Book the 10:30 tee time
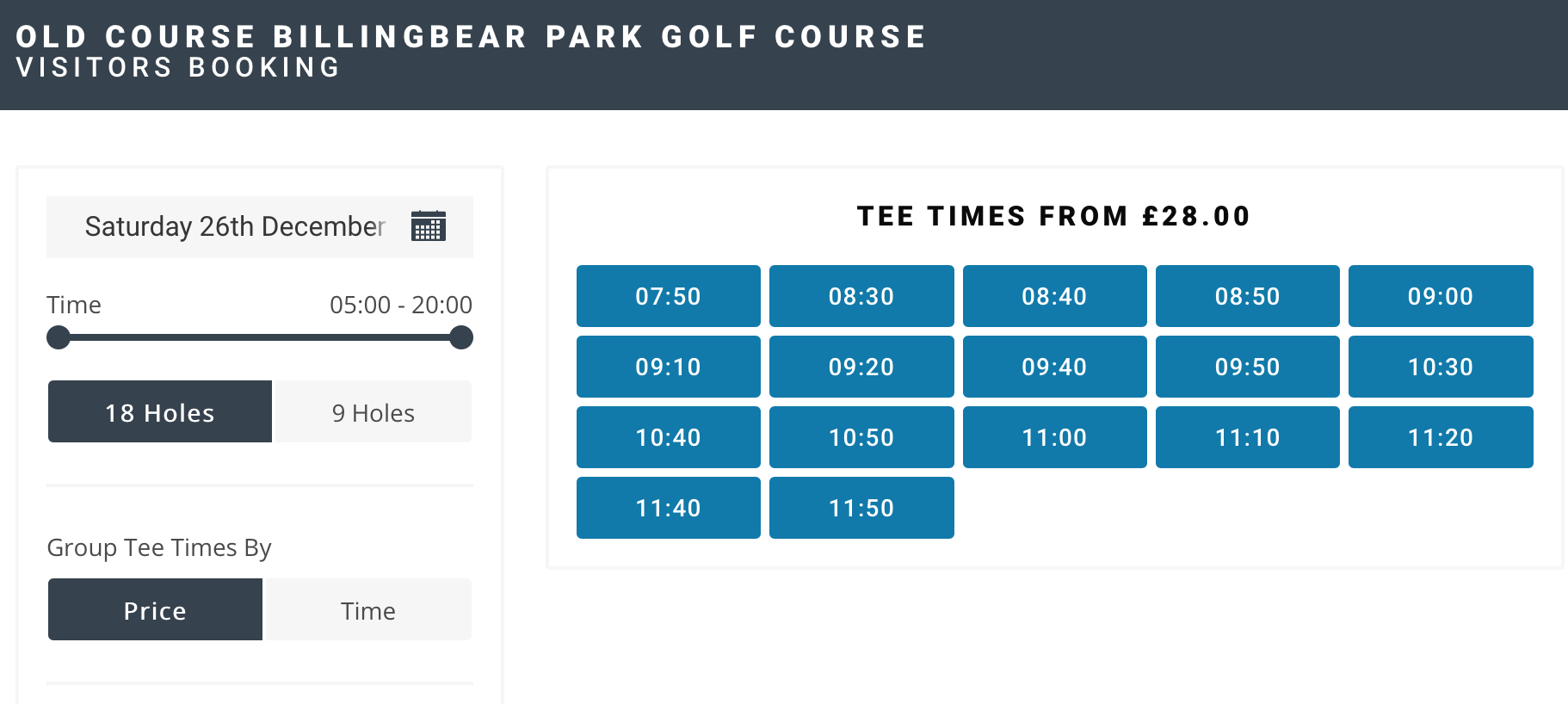Image resolution: width=1568 pixels, height=704 pixels. [x=1441, y=367]
